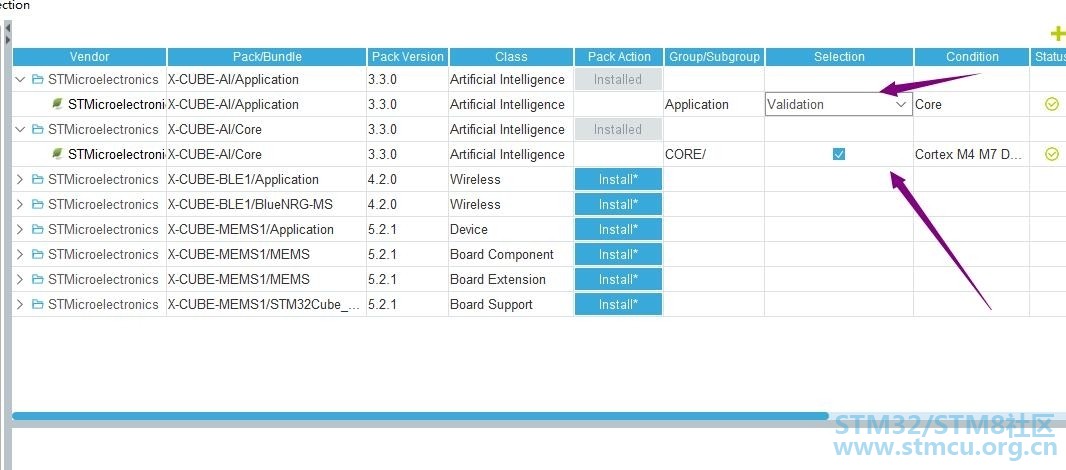Expand the X-CUBE-MEMS1/STM32Cube Board Support row
The width and height of the screenshot is (1066, 470).
[x=20, y=304]
